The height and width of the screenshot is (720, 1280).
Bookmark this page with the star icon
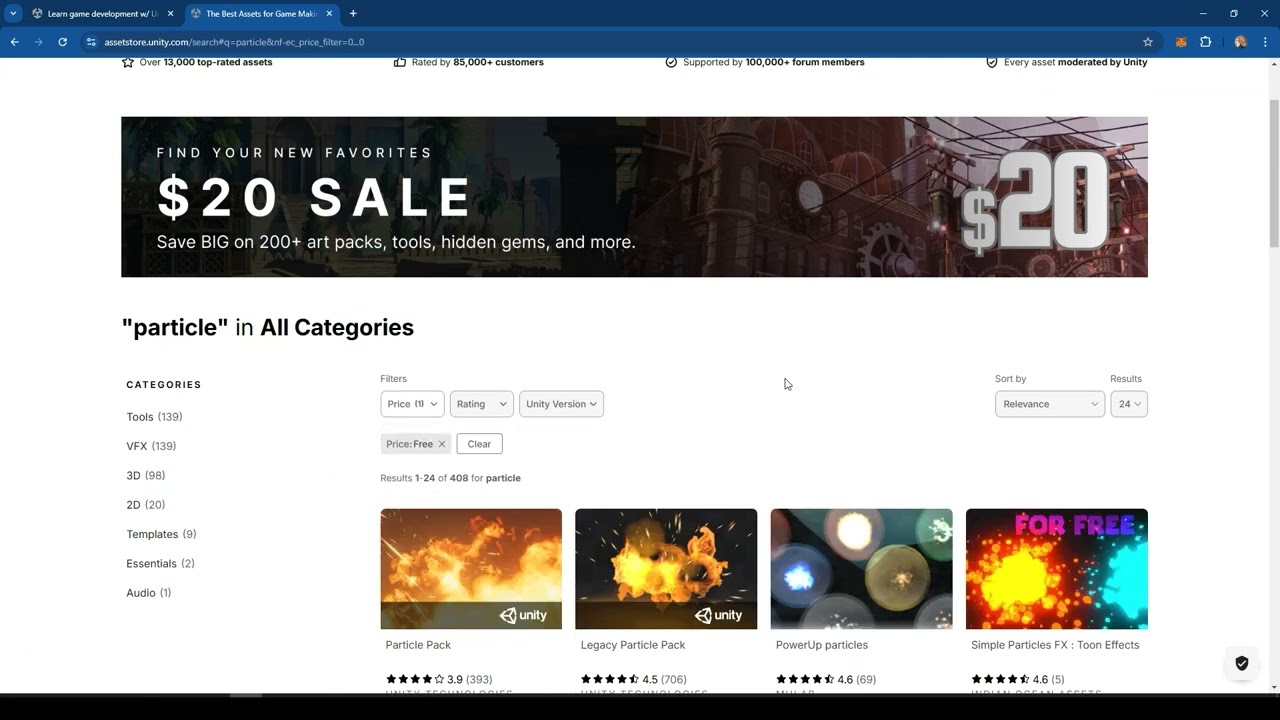(x=1148, y=42)
